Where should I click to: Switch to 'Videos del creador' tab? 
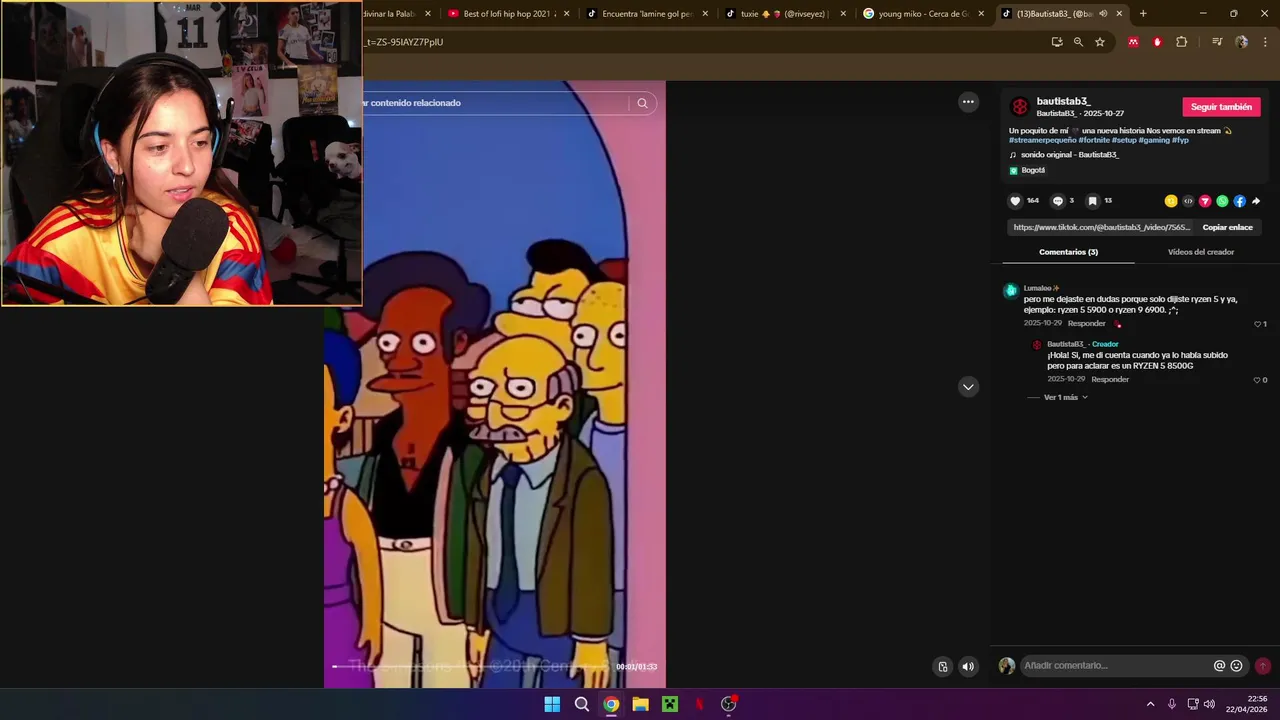(x=1200, y=252)
